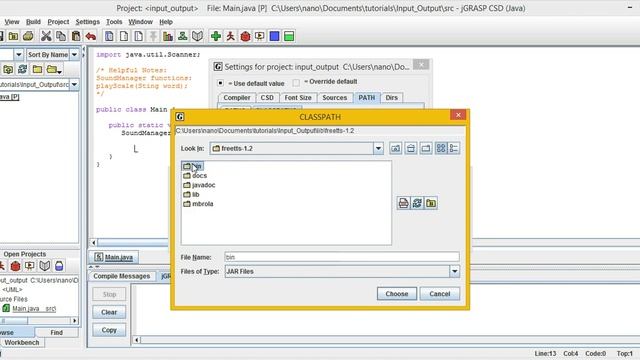Click the red Undo arrow icon
640x360 pixels.
91,36
